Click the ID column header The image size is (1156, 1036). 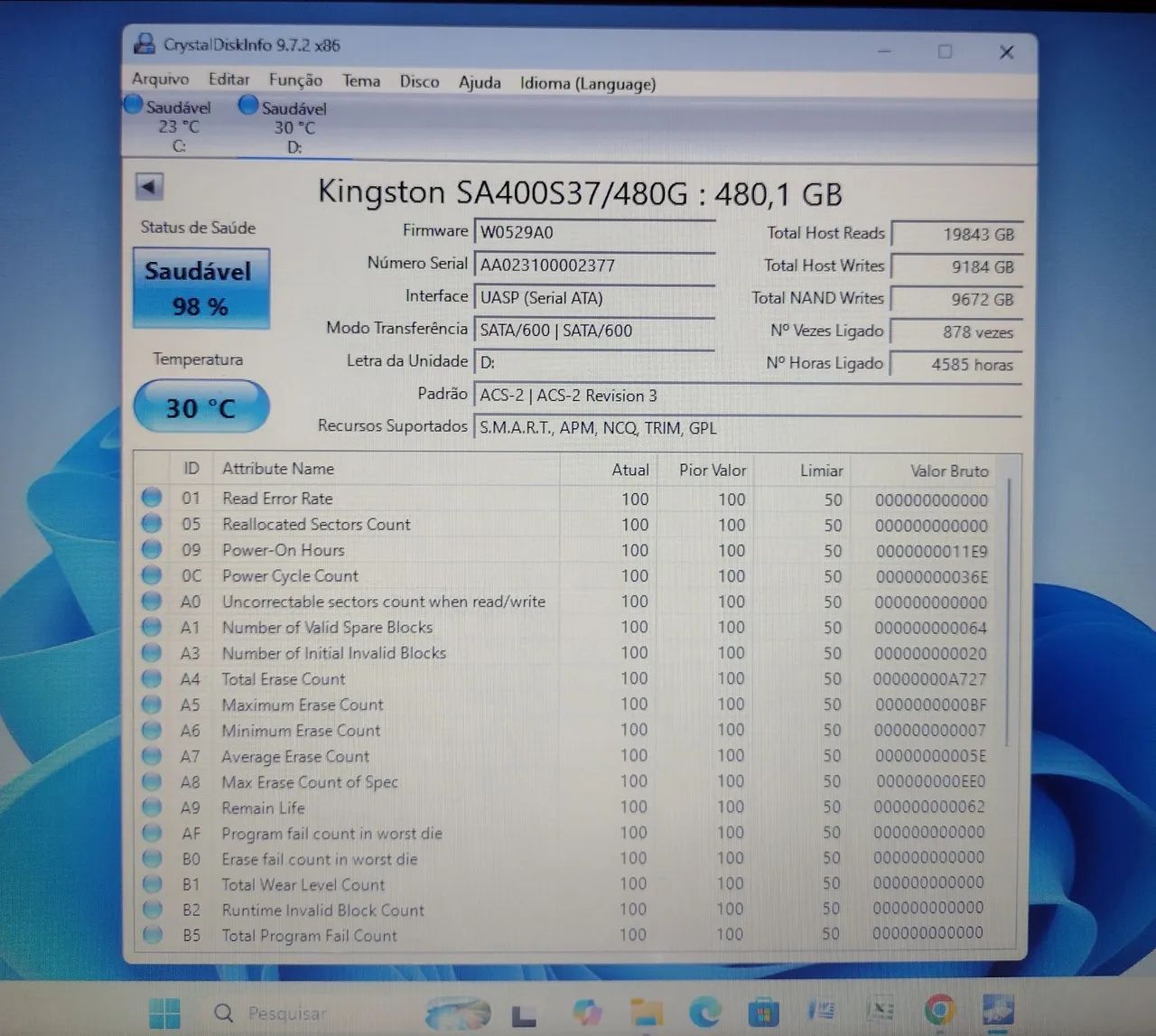coord(191,469)
